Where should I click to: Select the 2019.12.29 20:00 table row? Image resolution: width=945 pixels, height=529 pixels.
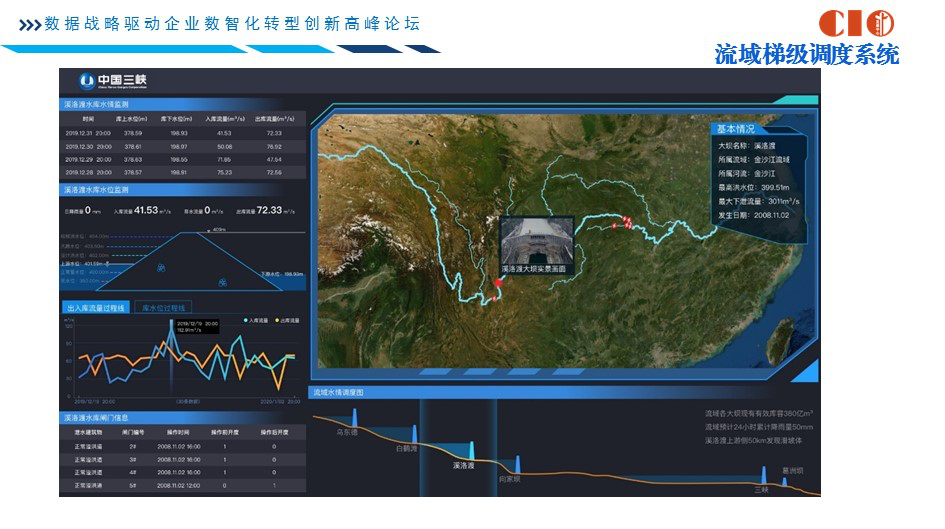183,160
